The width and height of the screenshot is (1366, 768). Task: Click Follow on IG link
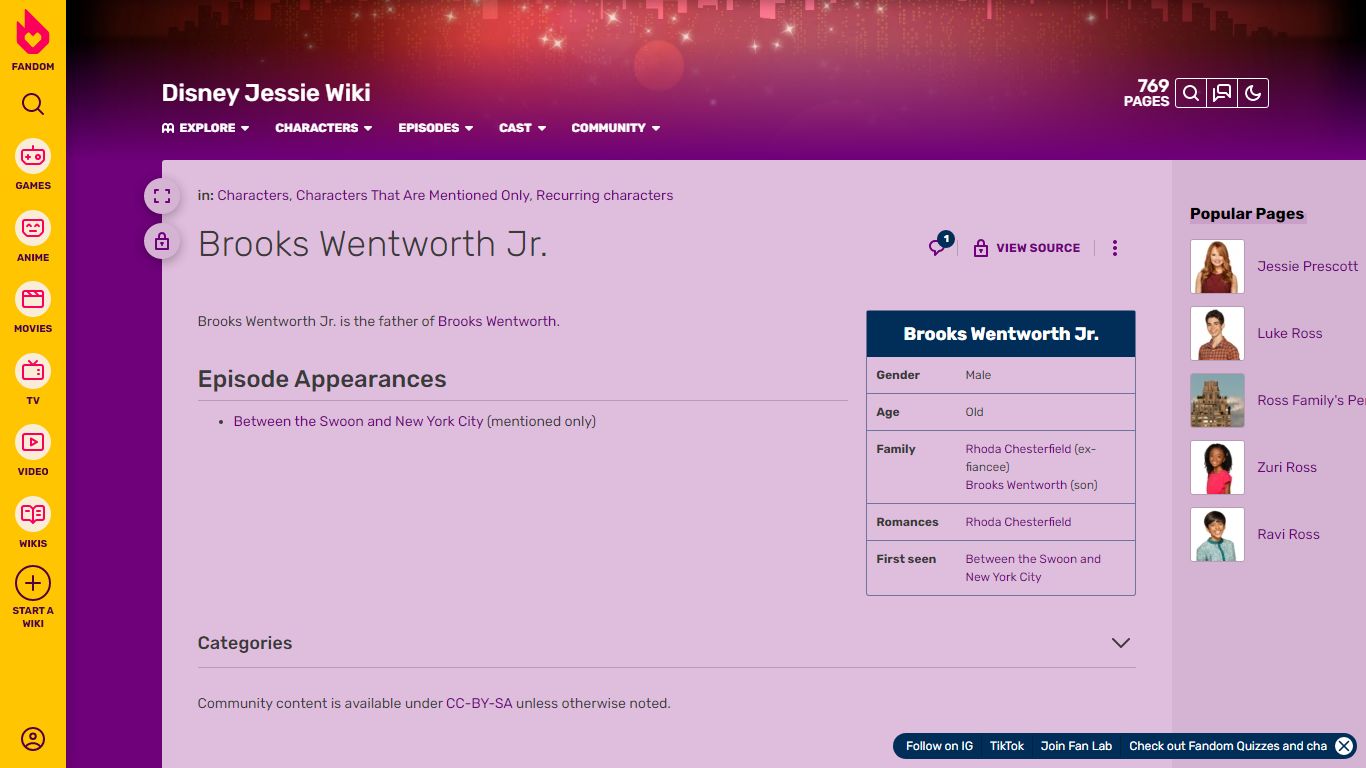[939, 746]
